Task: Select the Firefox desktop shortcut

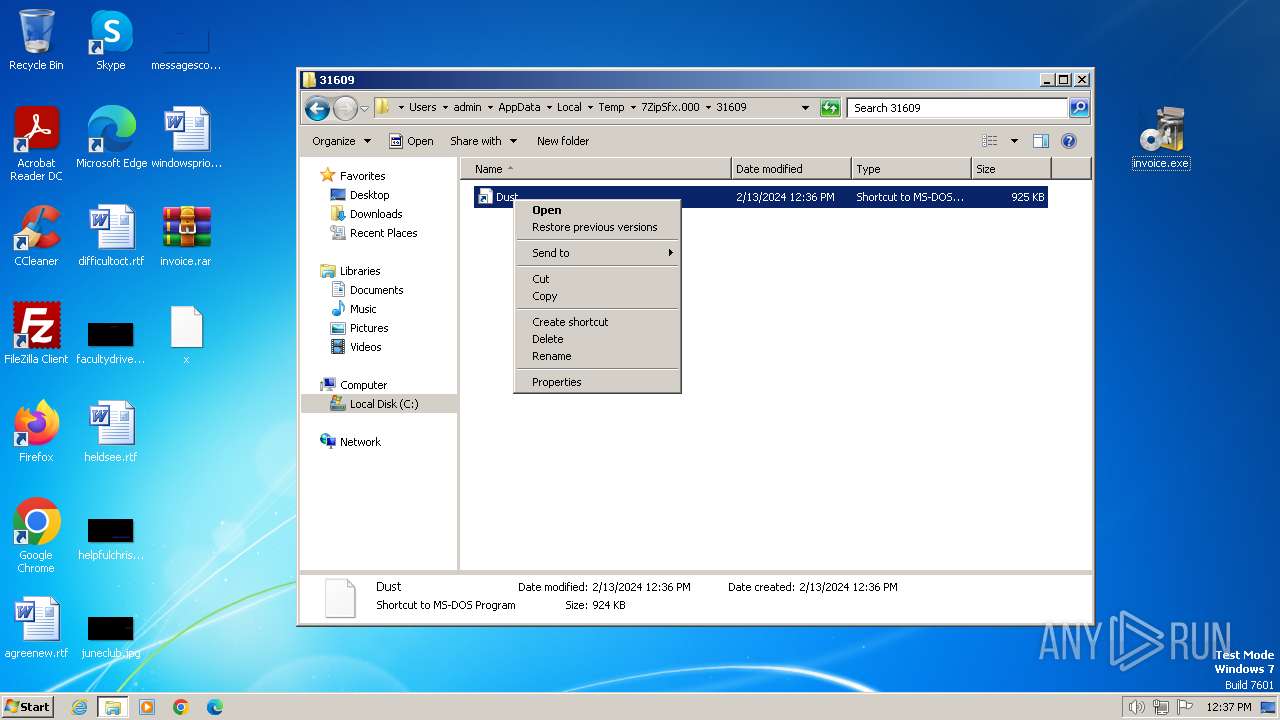Action: [x=36, y=432]
